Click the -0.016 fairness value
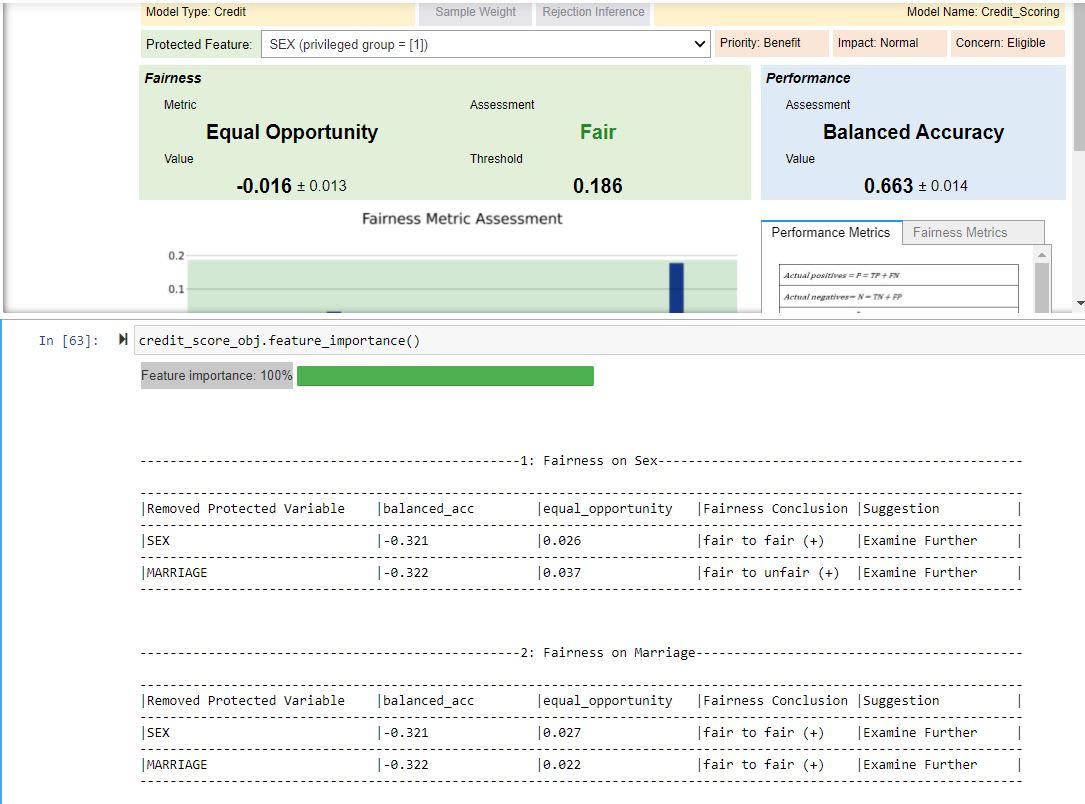 [264, 185]
